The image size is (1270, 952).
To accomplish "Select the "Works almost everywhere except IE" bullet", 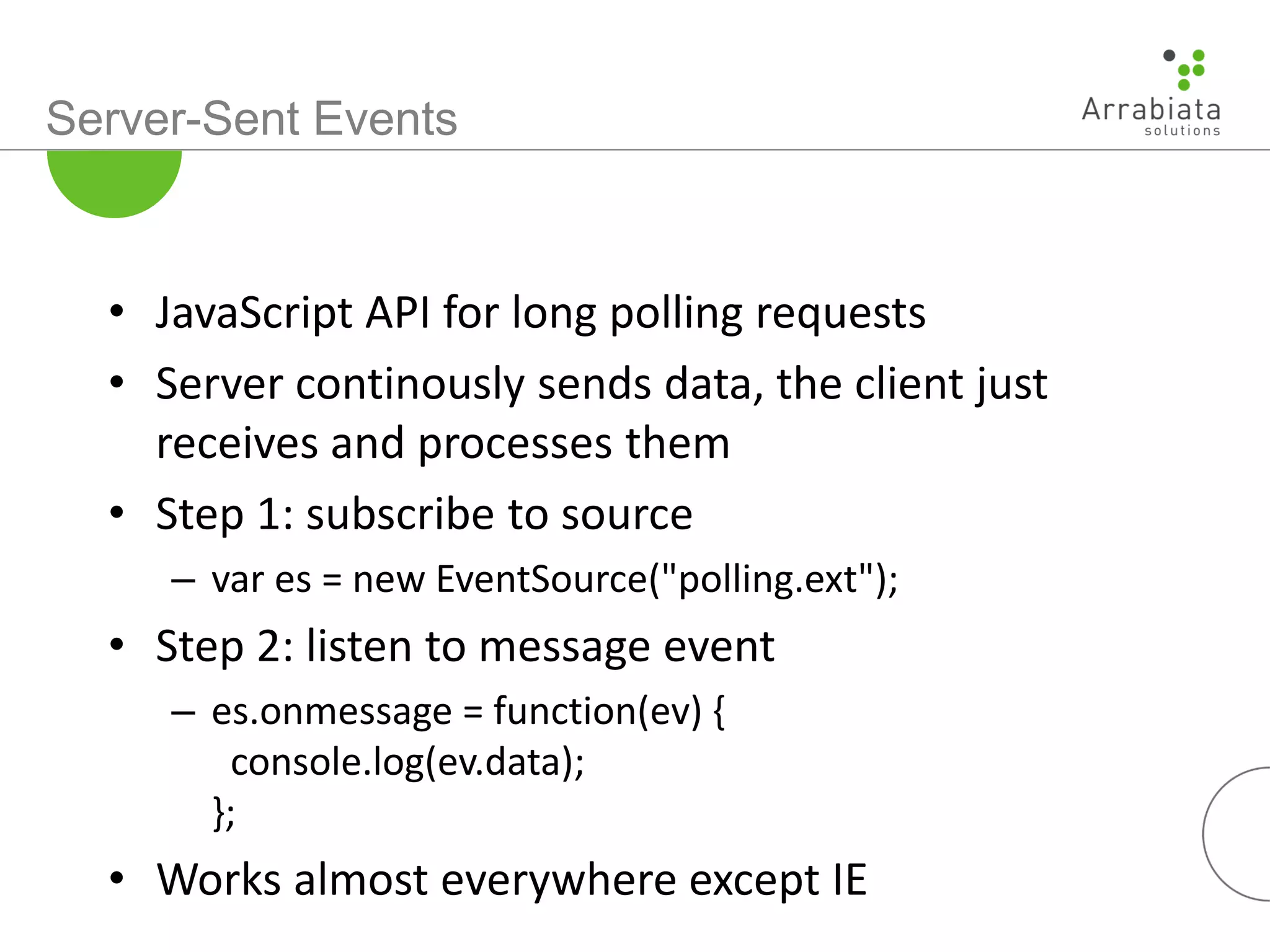I will 512,879.
